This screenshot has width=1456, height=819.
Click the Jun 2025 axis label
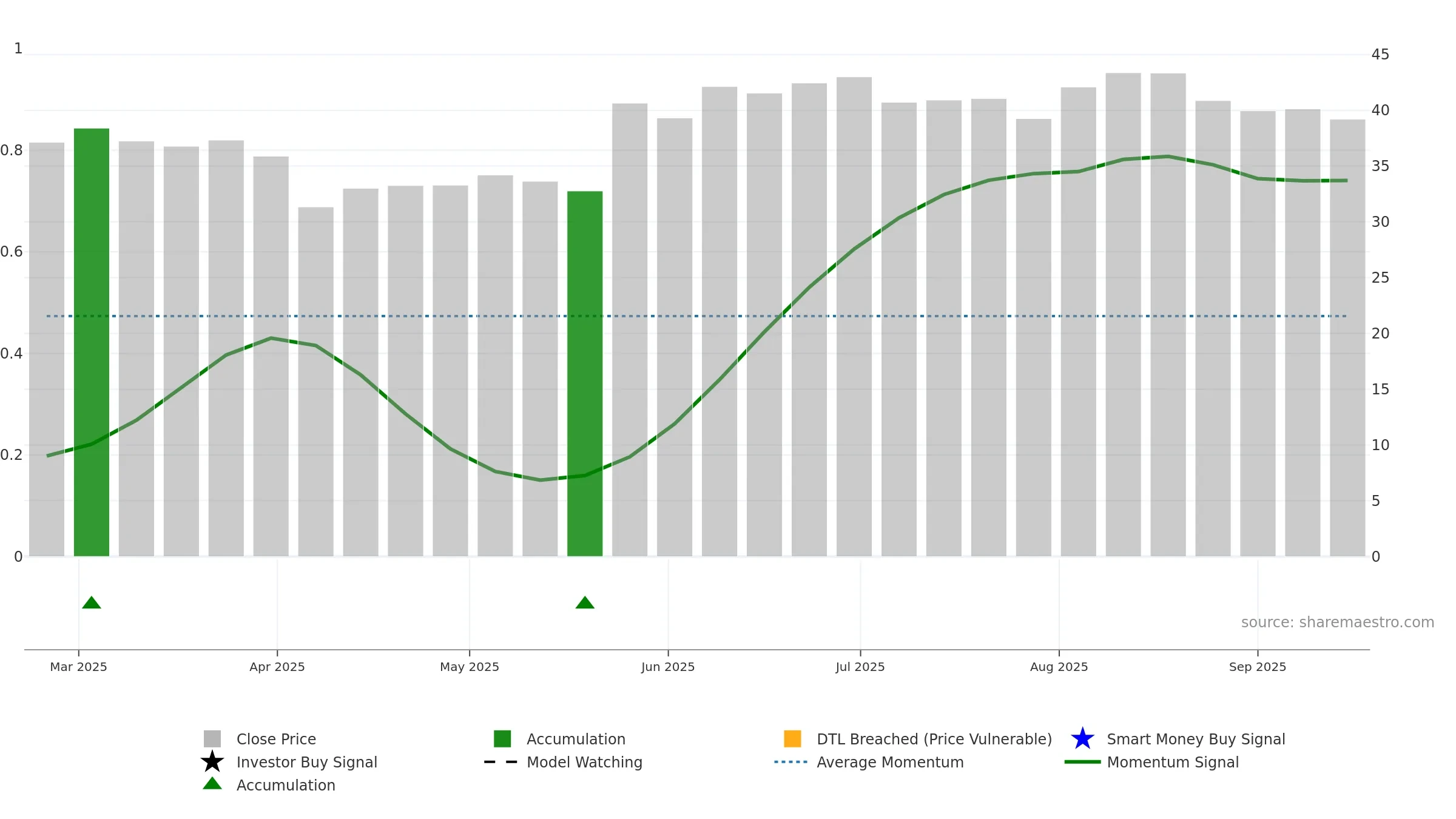click(x=668, y=667)
